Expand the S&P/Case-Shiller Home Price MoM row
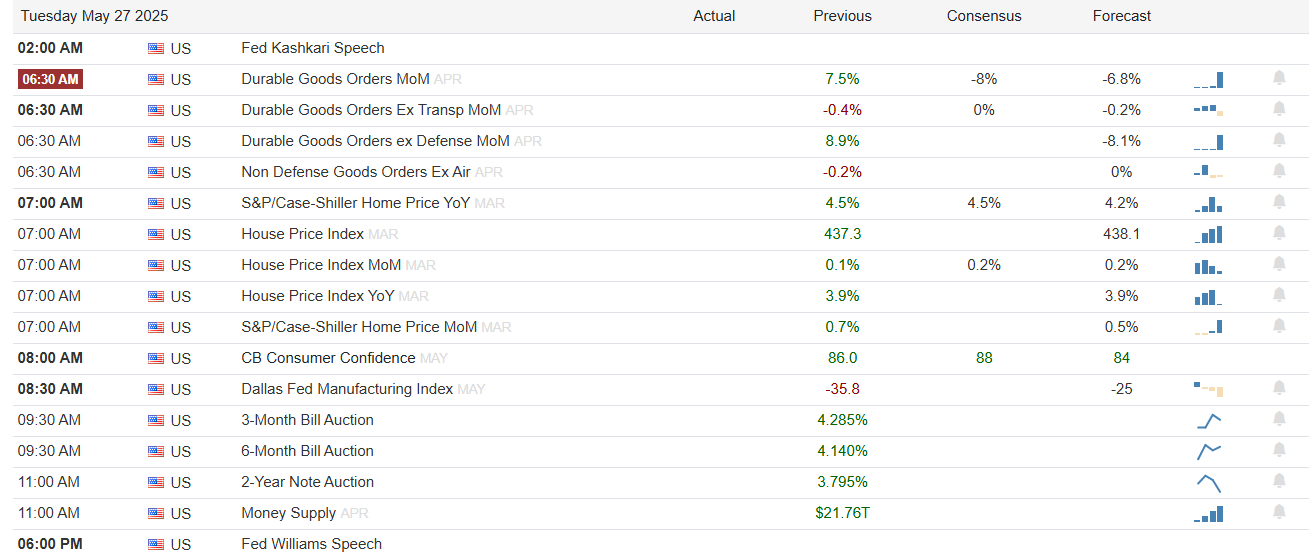Image resolution: width=1309 pixels, height=557 pixels. click(660, 327)
